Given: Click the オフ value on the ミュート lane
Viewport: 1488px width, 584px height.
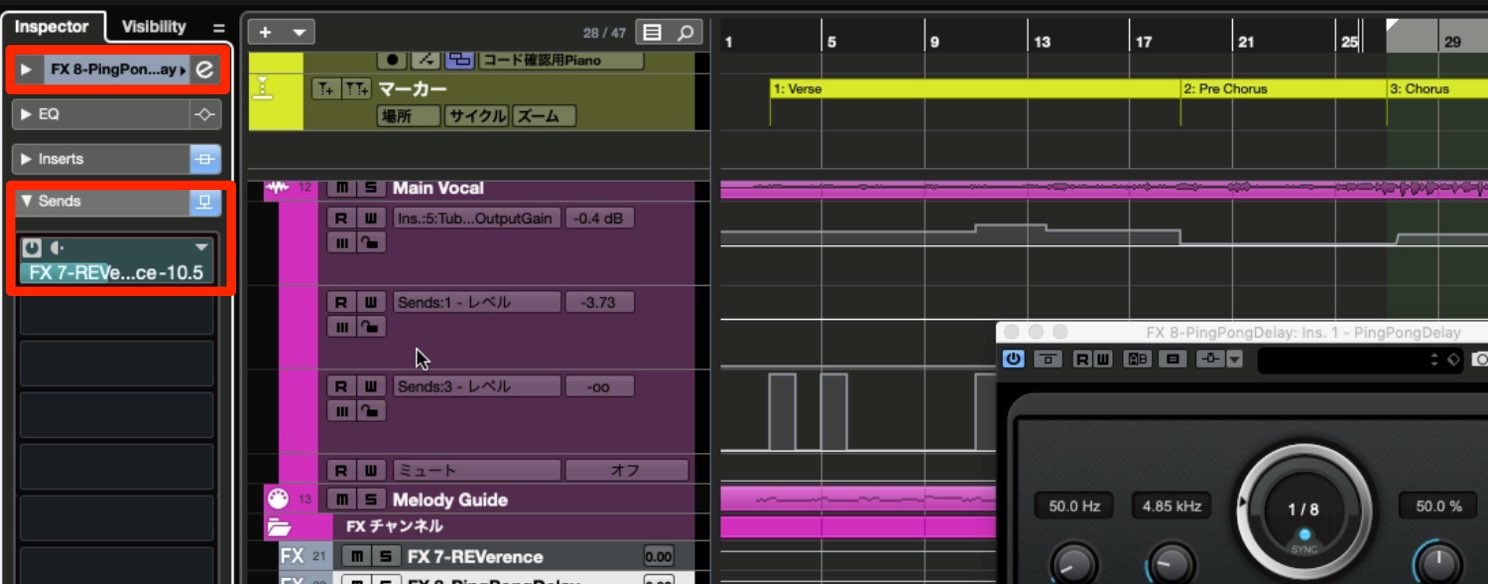Looking at the screenshot, I should click(x=626, y=470).
